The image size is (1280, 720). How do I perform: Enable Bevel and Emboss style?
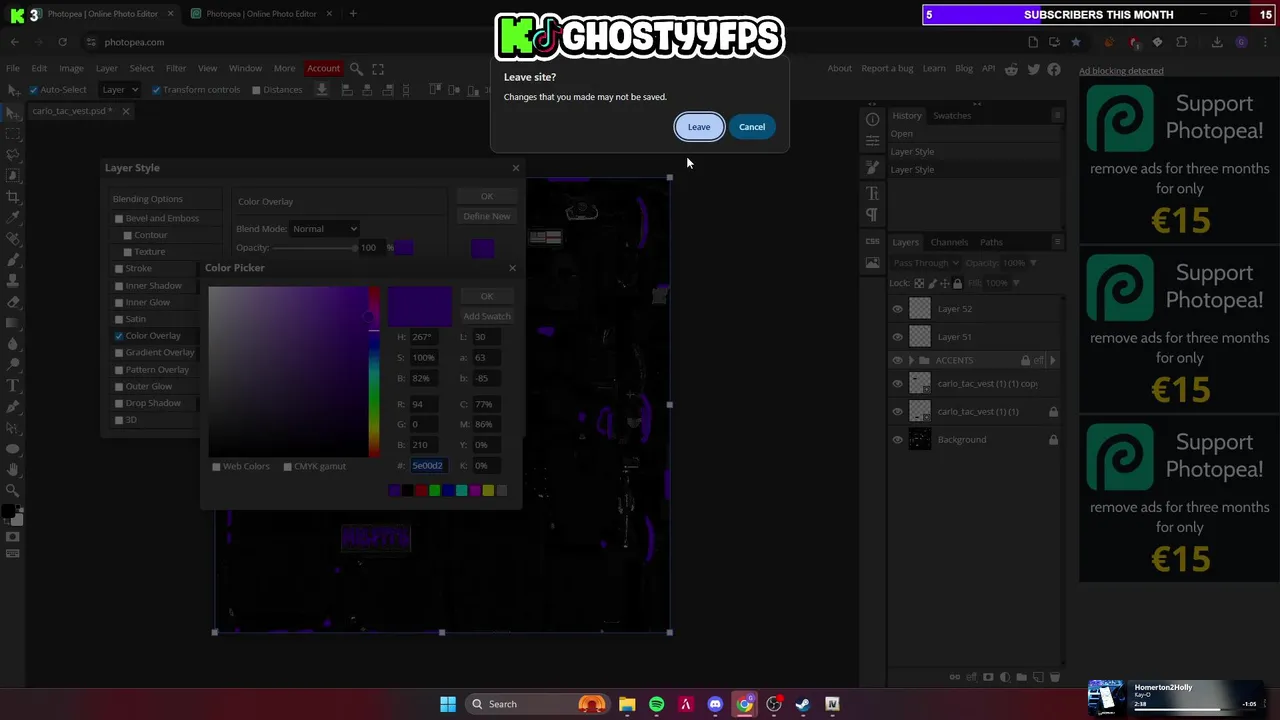click(119, 218)
